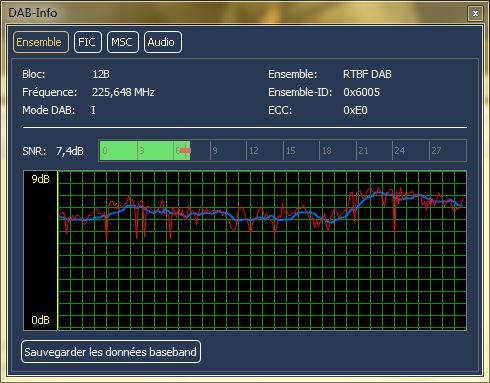Close the DAB-Info window

pyautogui.click(x=475, y=13)
